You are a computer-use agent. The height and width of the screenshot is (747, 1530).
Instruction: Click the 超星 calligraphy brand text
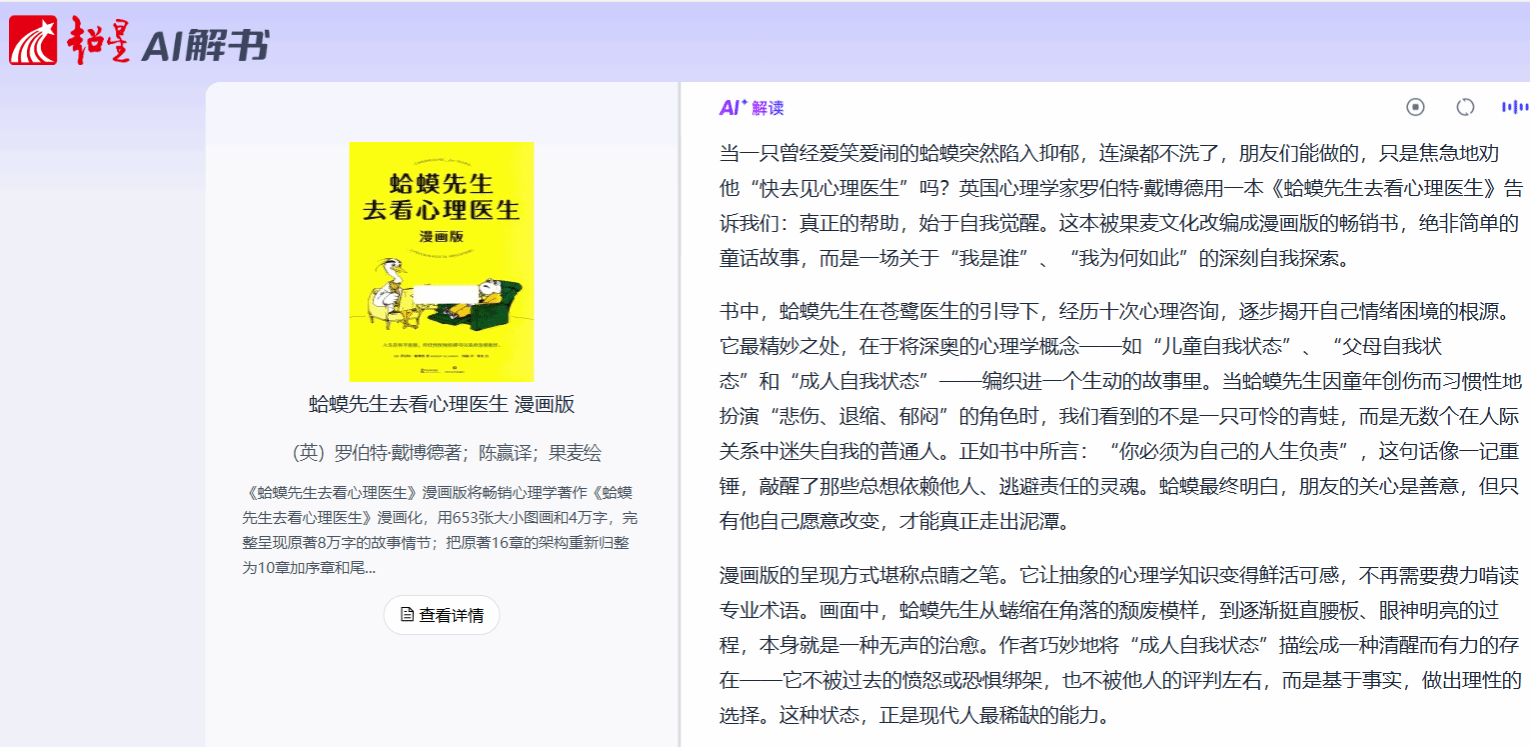98,42
